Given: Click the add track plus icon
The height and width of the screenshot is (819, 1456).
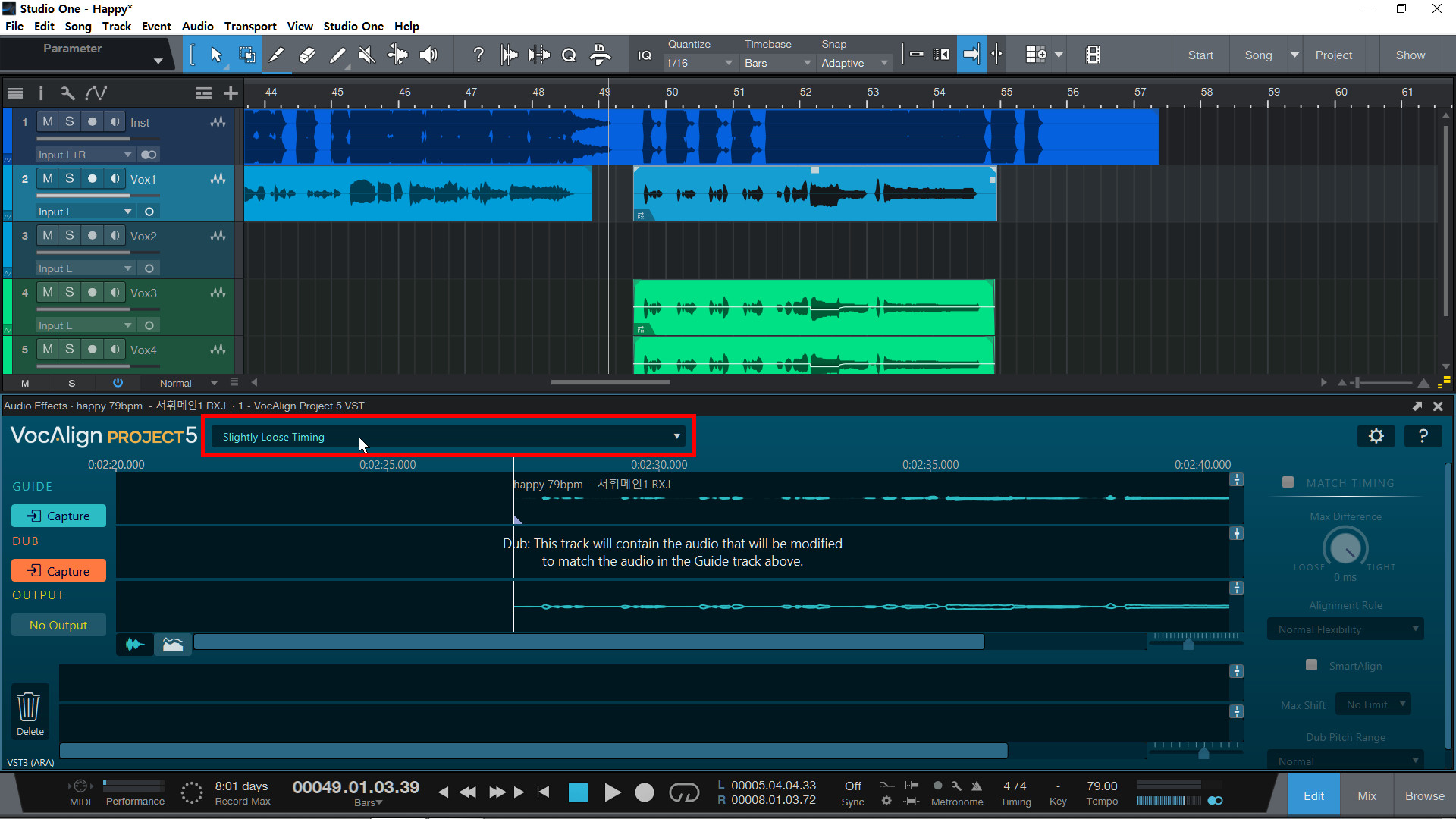Looking at the screenshot, I should click(231, 93).
